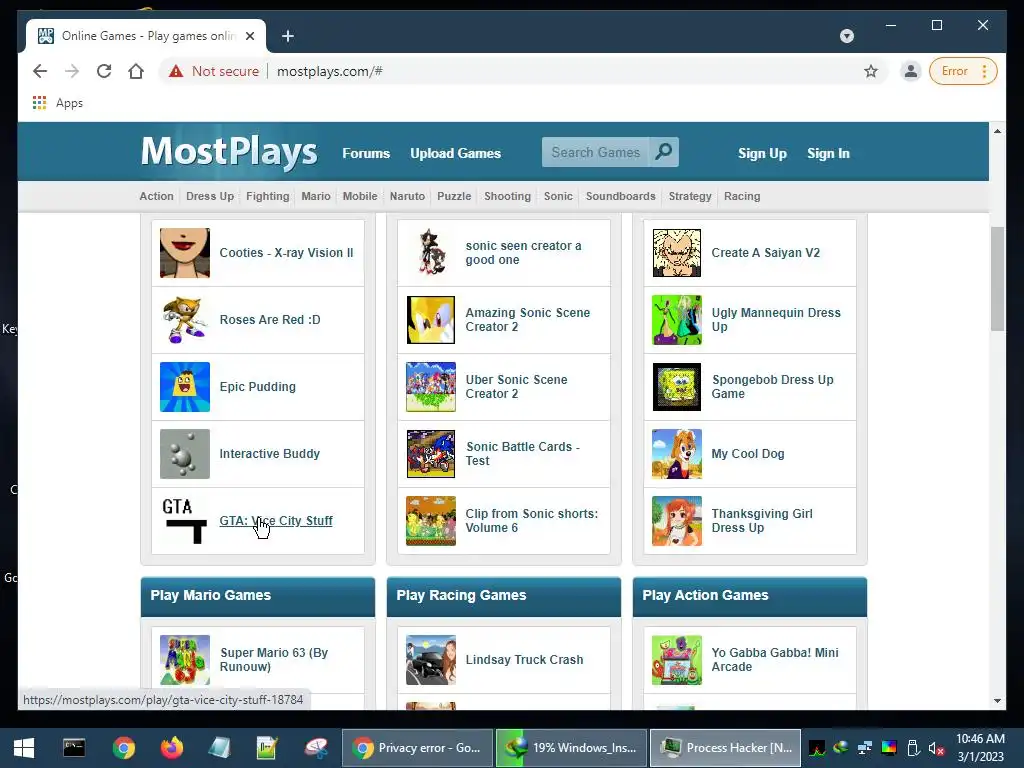This screenshot has width=1024, height=768.
Task: Open the tab search dropdown arrow
Action: (x=846, y=36)
